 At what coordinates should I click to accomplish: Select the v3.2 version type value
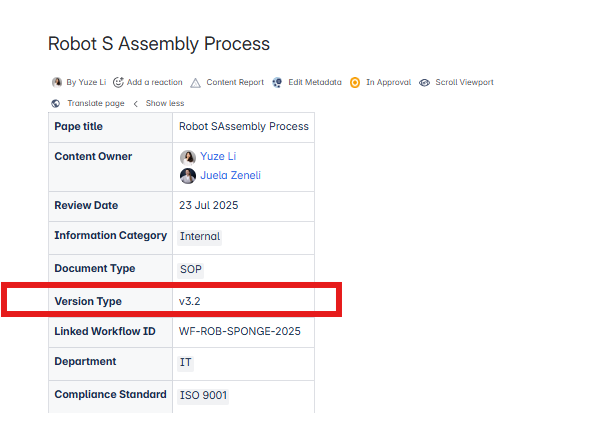point(190,302)
